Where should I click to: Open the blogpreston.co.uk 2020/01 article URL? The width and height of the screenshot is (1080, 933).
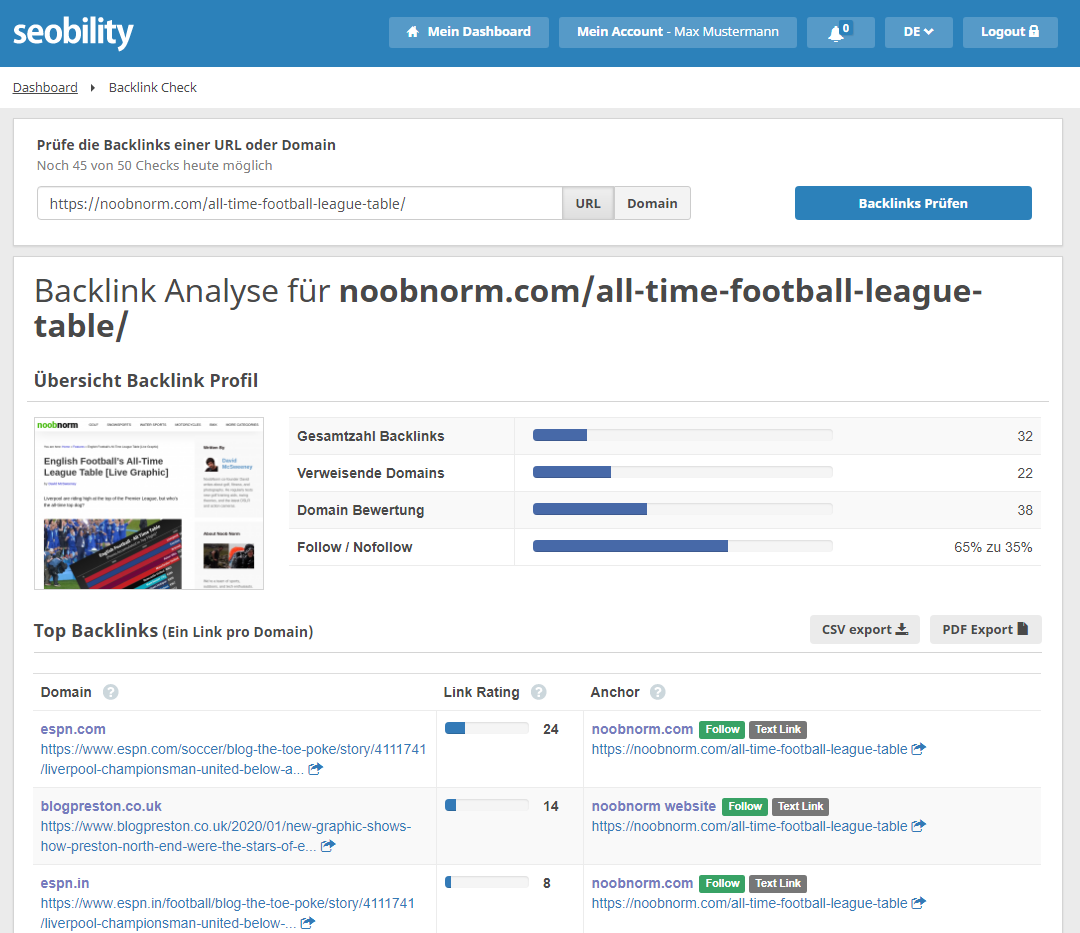[x=225, y=836]
